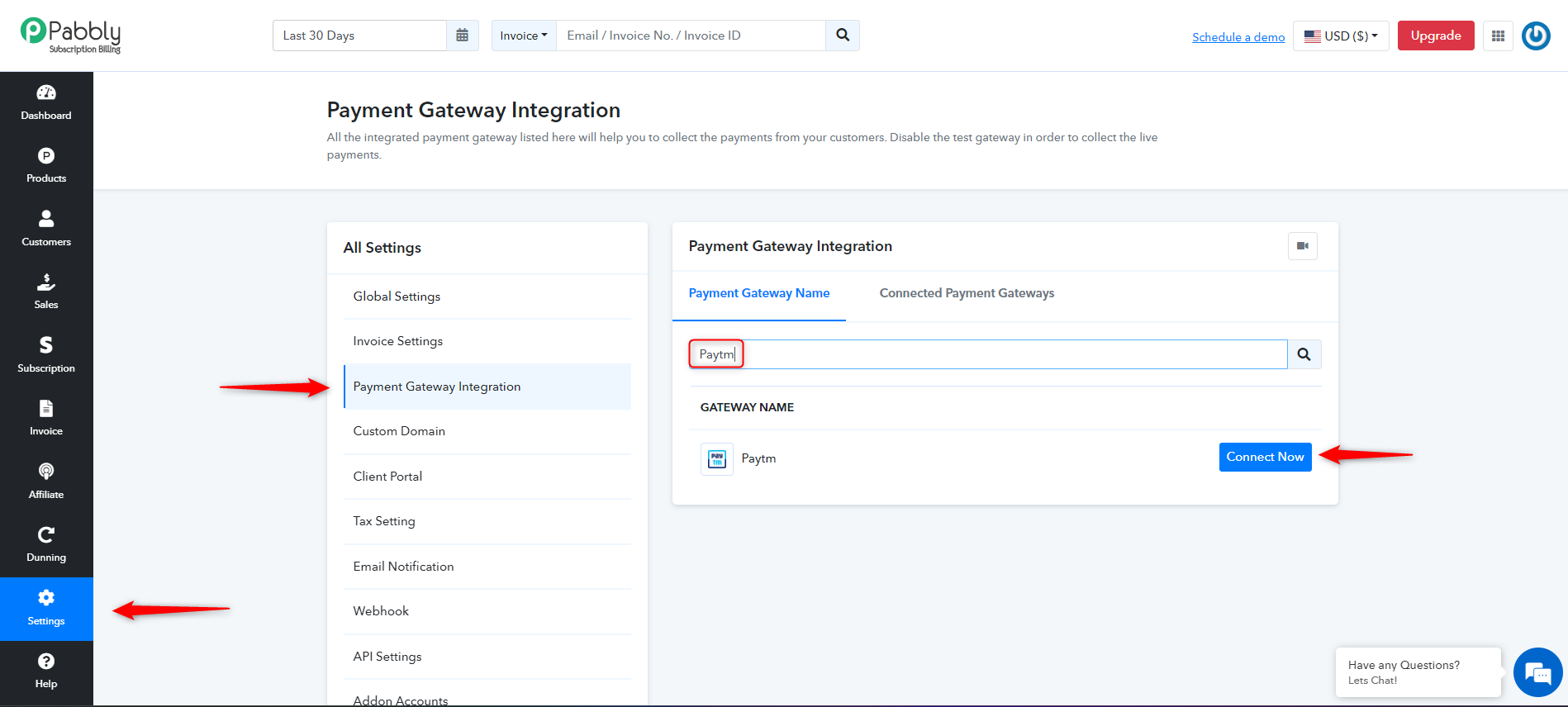
Task: Go to Products in the sidebar
Action: [46, 166]
